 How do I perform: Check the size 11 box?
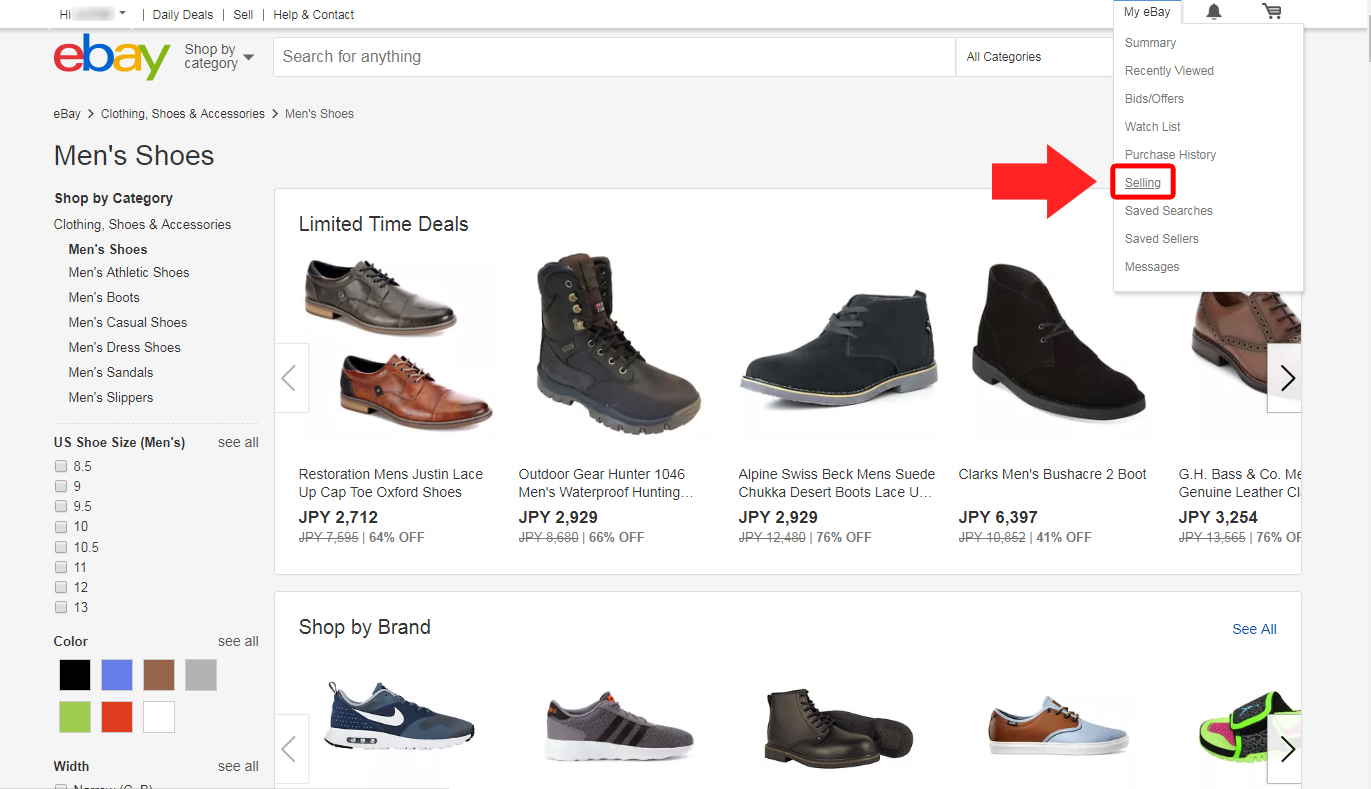pos(61,567)
